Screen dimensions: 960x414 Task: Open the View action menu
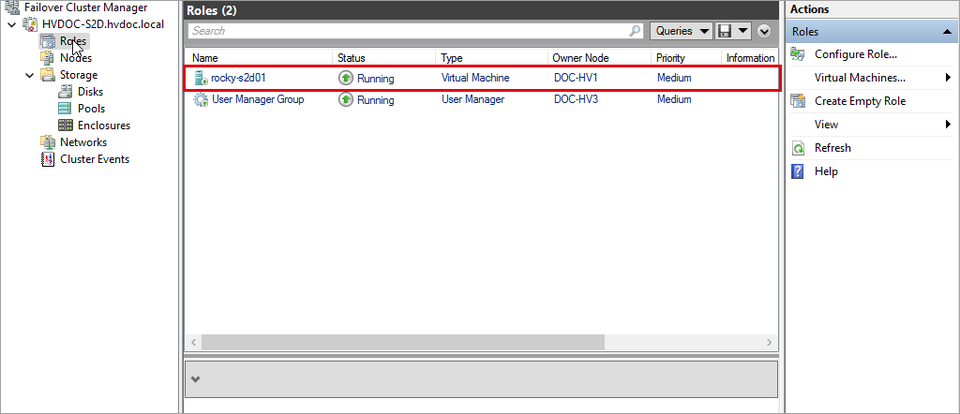826,124
